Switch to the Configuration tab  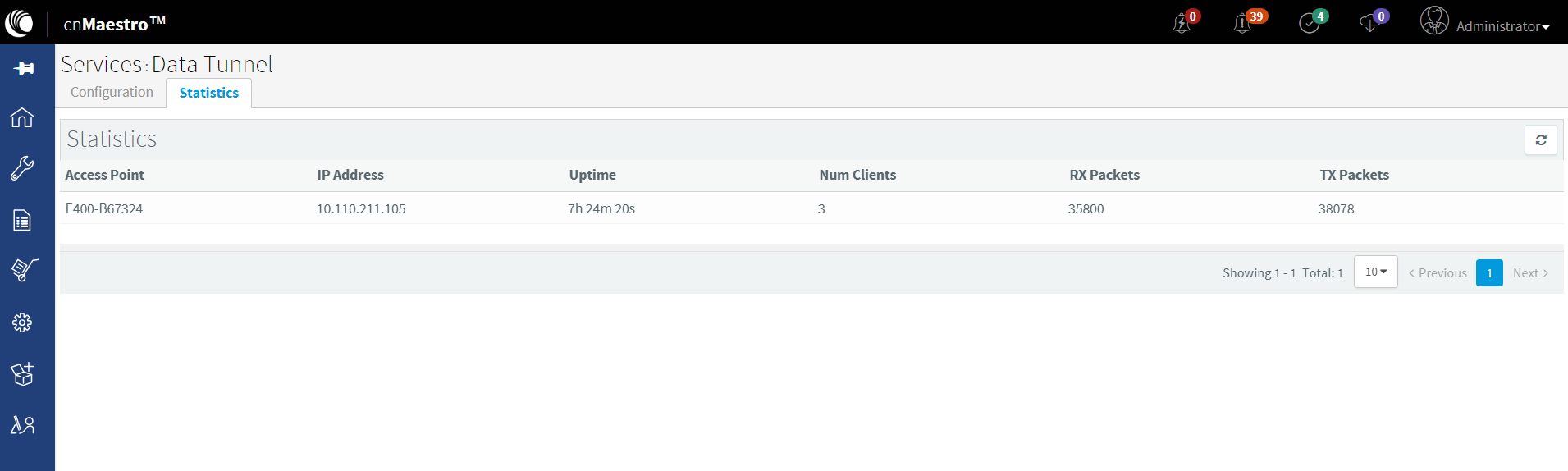pos(112,93)
